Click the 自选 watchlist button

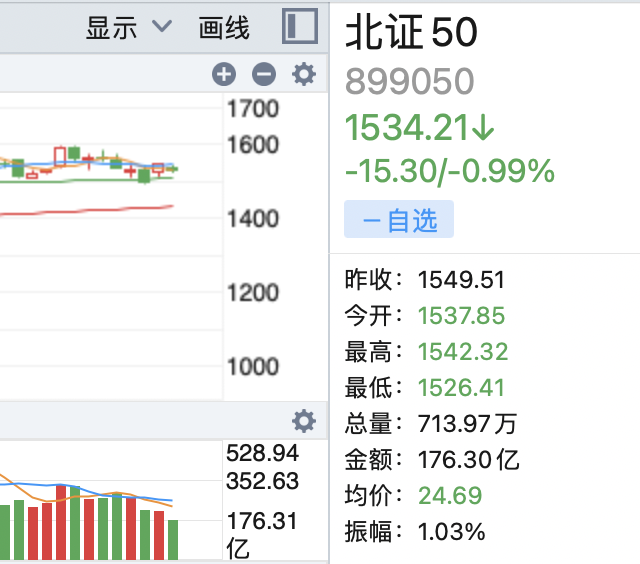tap(399, 220)
